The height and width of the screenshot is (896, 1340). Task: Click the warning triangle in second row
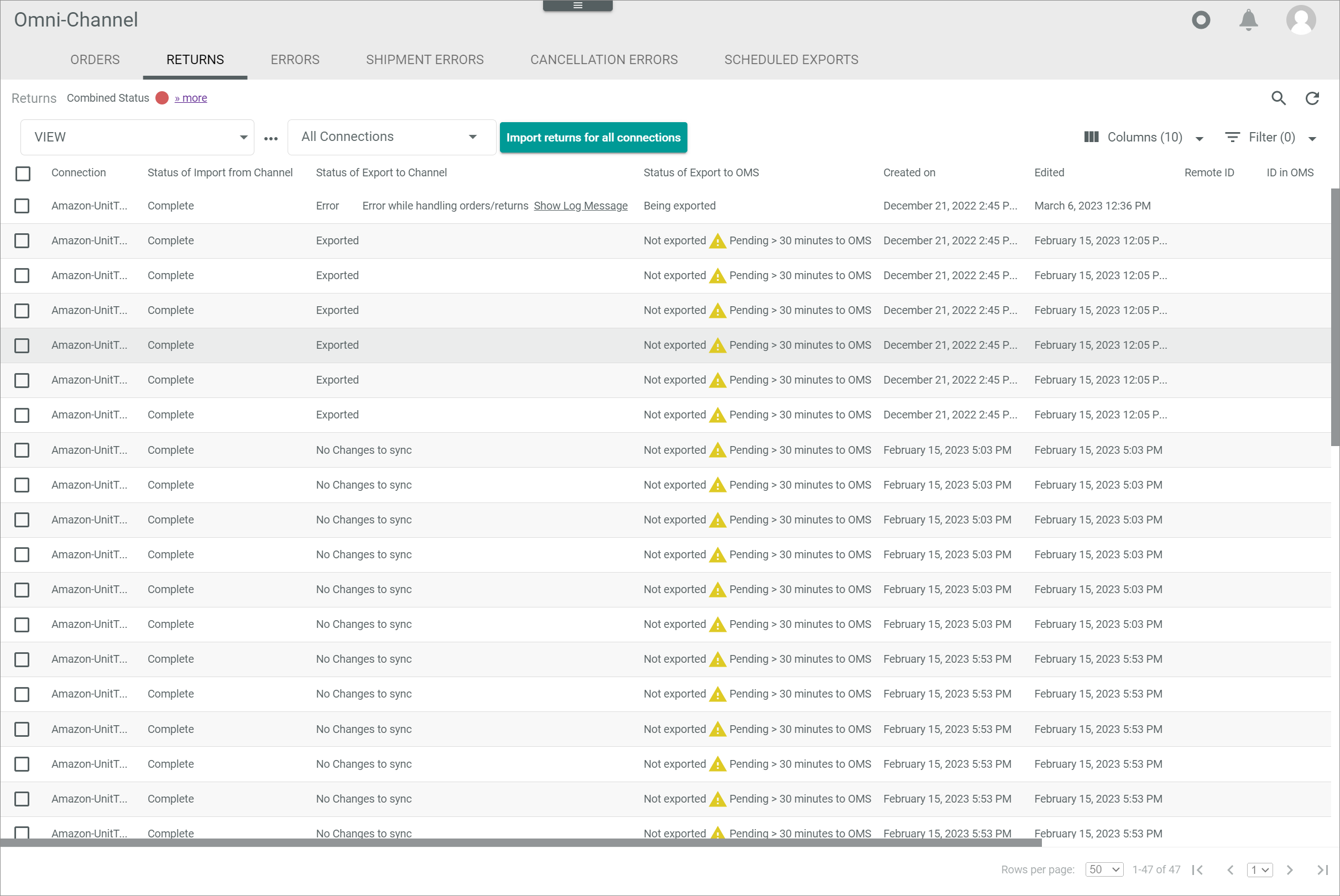pyautogui.click(x=717, y=241)
